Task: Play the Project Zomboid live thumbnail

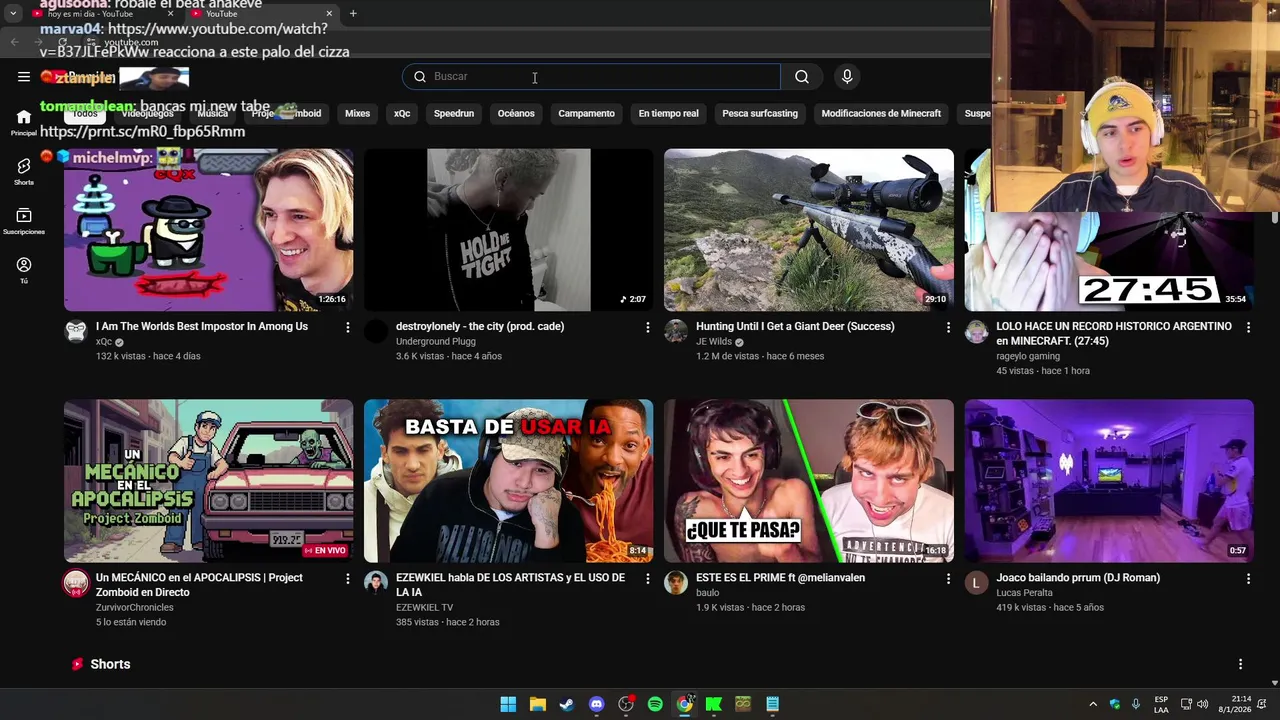Action: tap(208, 481)
